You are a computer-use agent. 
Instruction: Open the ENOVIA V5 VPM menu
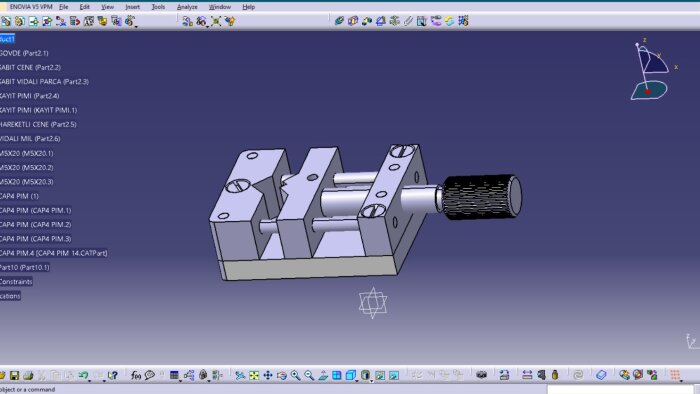pyautogui.click(x=30, y=7)
